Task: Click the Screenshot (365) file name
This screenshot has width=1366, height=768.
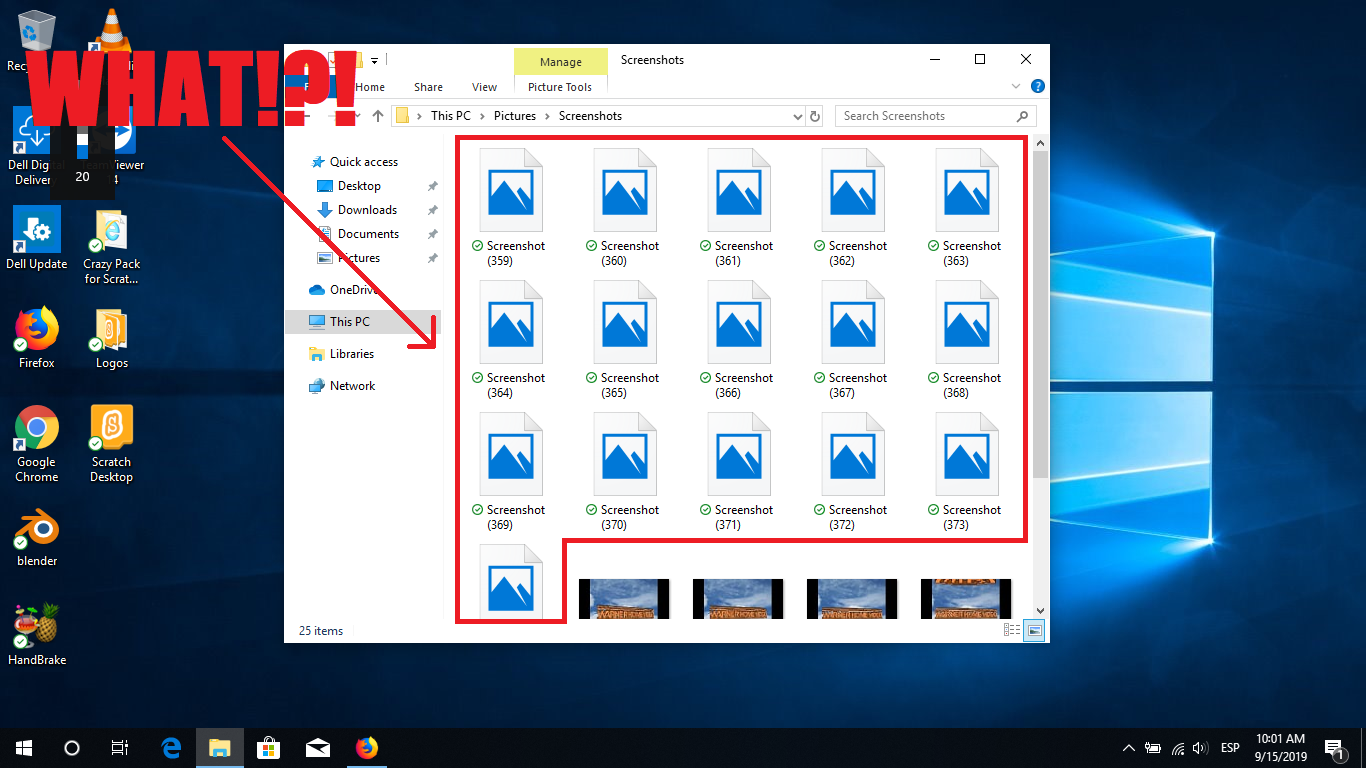Action: point(630,385)
